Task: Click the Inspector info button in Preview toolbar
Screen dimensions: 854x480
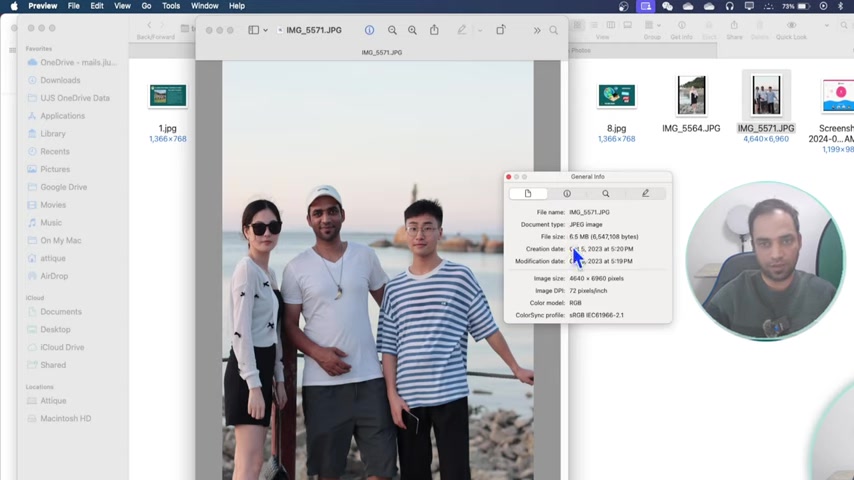Action: [369, 30]
